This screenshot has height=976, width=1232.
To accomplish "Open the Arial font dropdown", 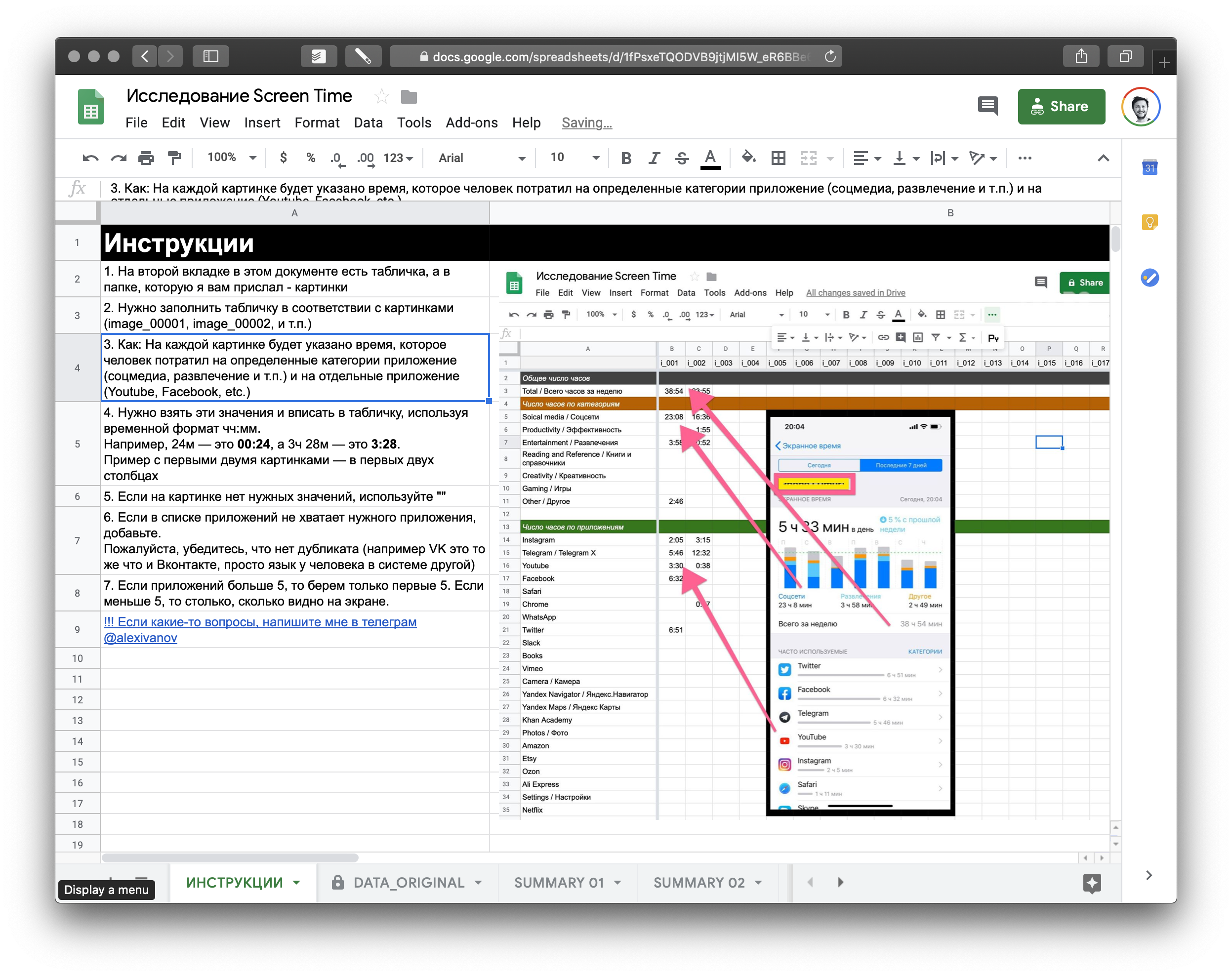I will [x=481, y=158].
